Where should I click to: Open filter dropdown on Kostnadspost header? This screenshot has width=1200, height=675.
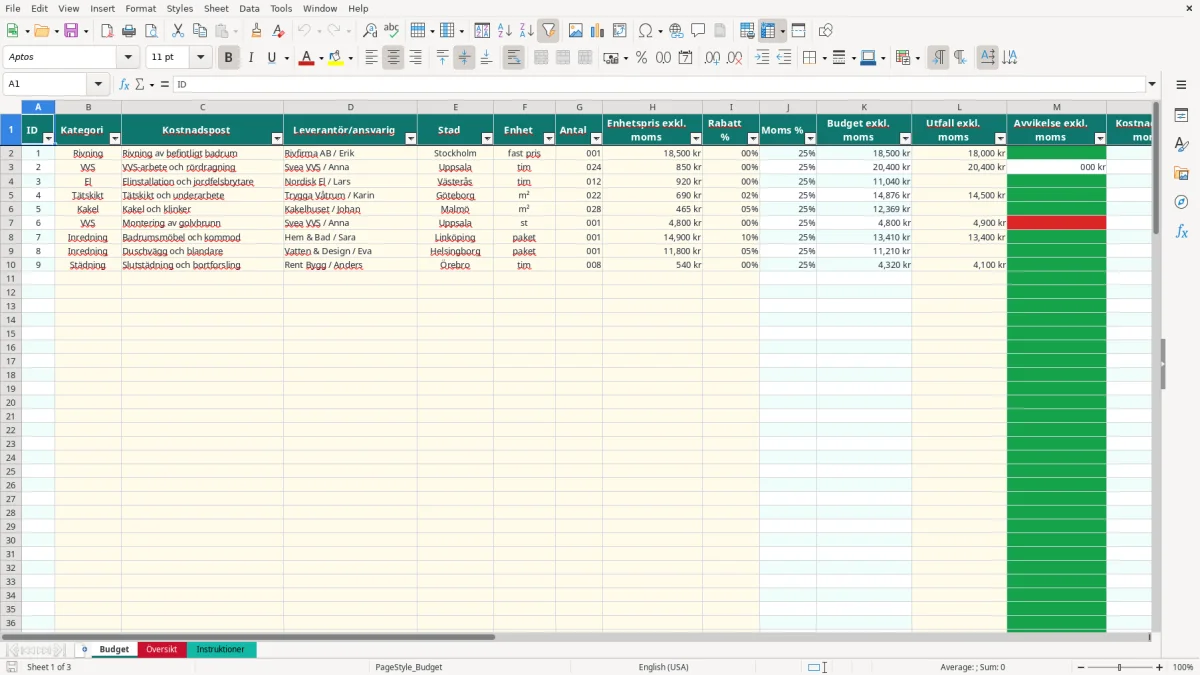tap(276, 138)
